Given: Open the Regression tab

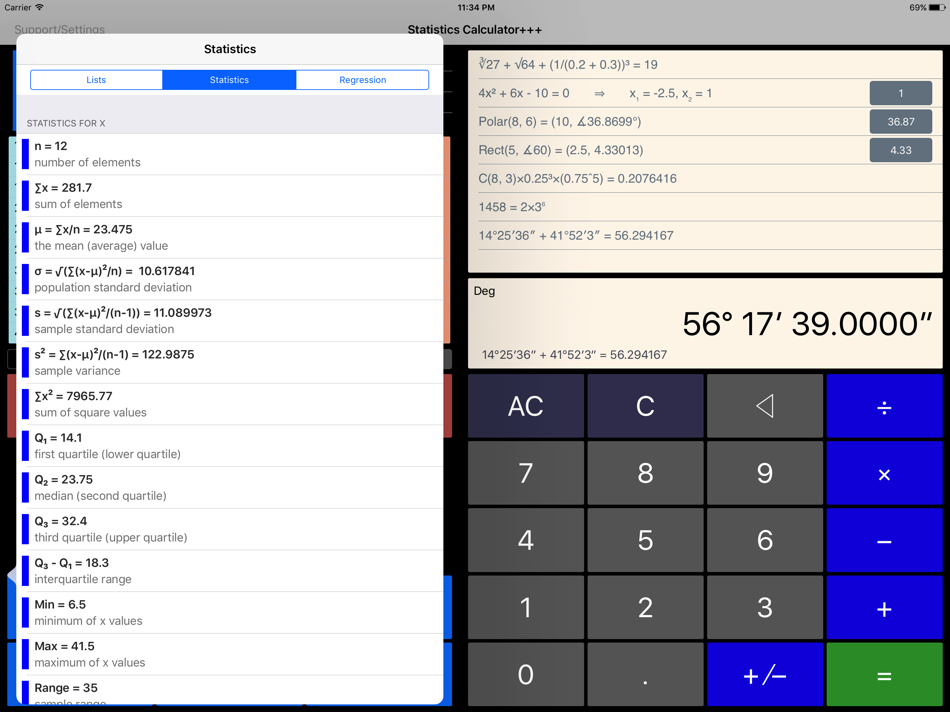Looking at the screenshot, I should click(362, 80).
